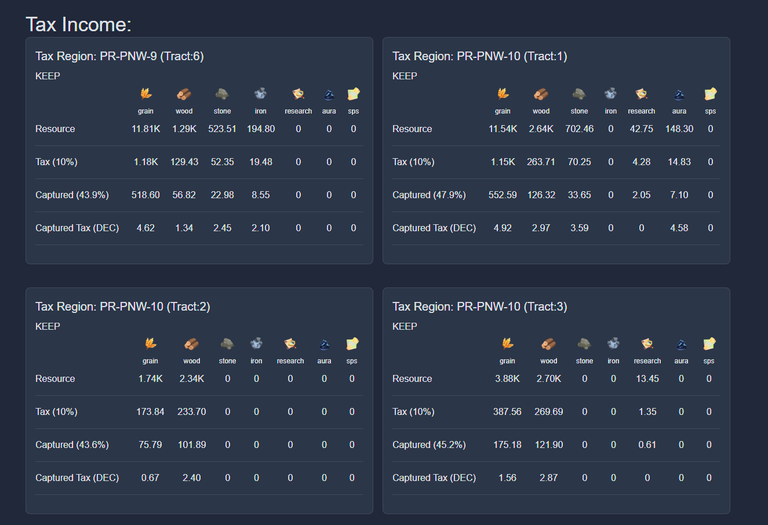Select stone icon in PR-PNW-10 Tract:3 card
This screenshot has width=768, height=525.
coord(584,343)
